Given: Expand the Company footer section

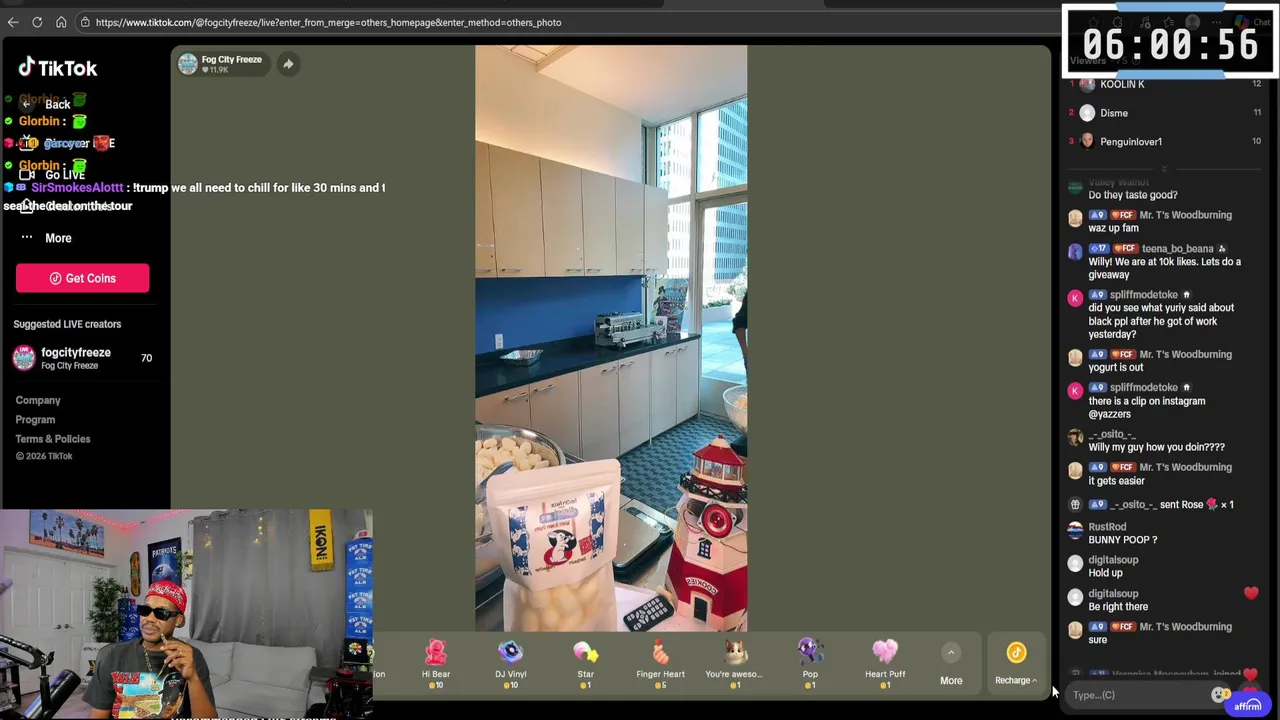Looking at the screenshot, I should tap(38, 400).
